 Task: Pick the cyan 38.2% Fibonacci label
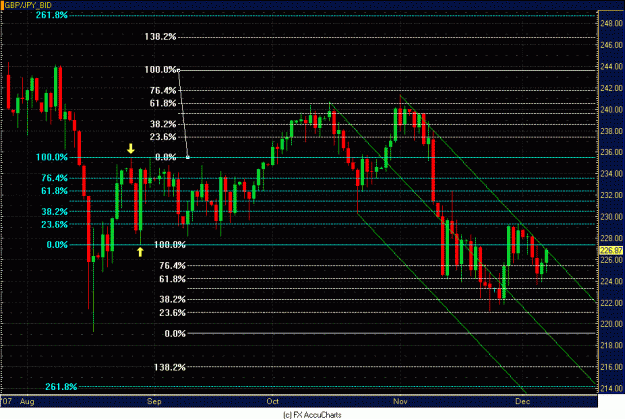point(55,212)
